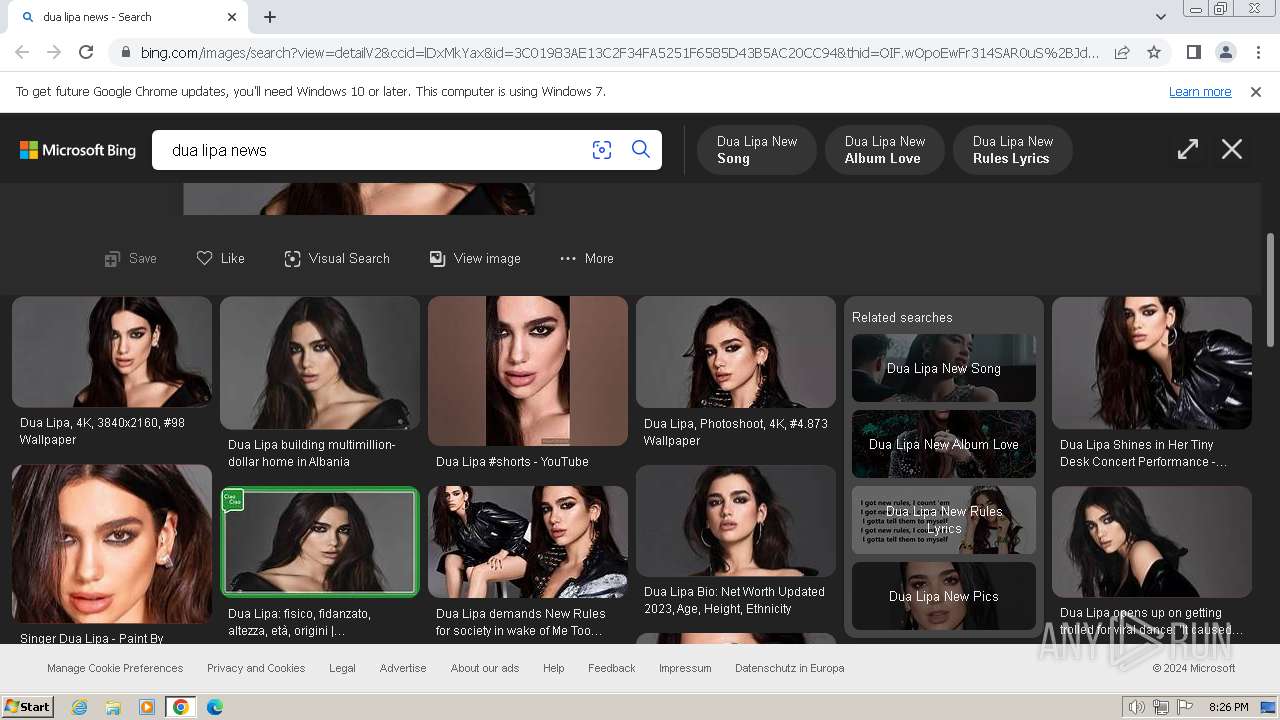Open the Legal footer link
The width and height of the screenshot is (1280, 720).
[342, 668]
